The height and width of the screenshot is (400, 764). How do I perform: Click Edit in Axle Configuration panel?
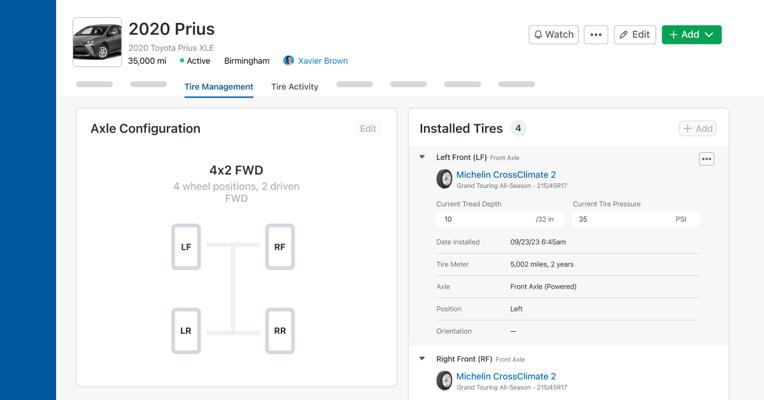coord(368,128)
